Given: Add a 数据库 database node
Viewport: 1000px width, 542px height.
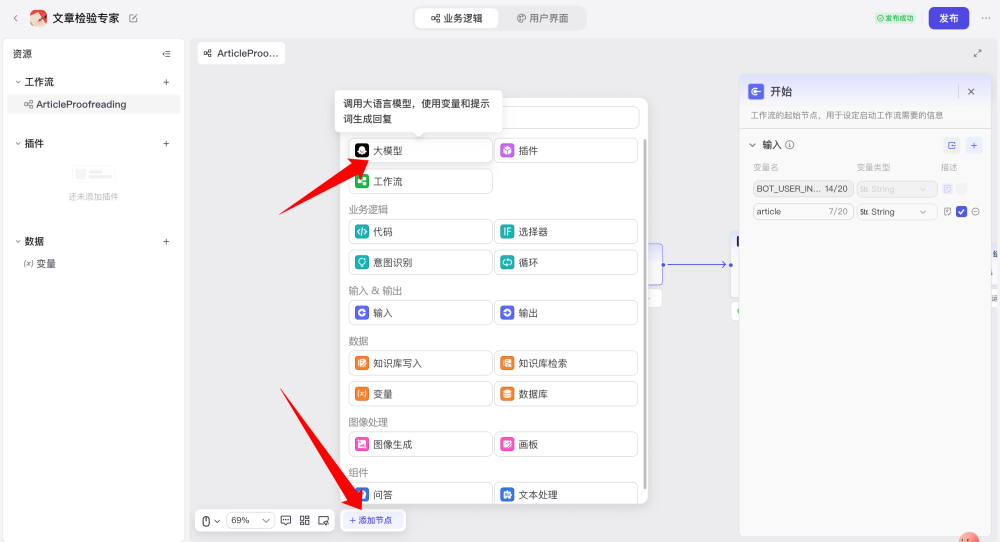Looking at the screenshot, I should pos(566,393).
